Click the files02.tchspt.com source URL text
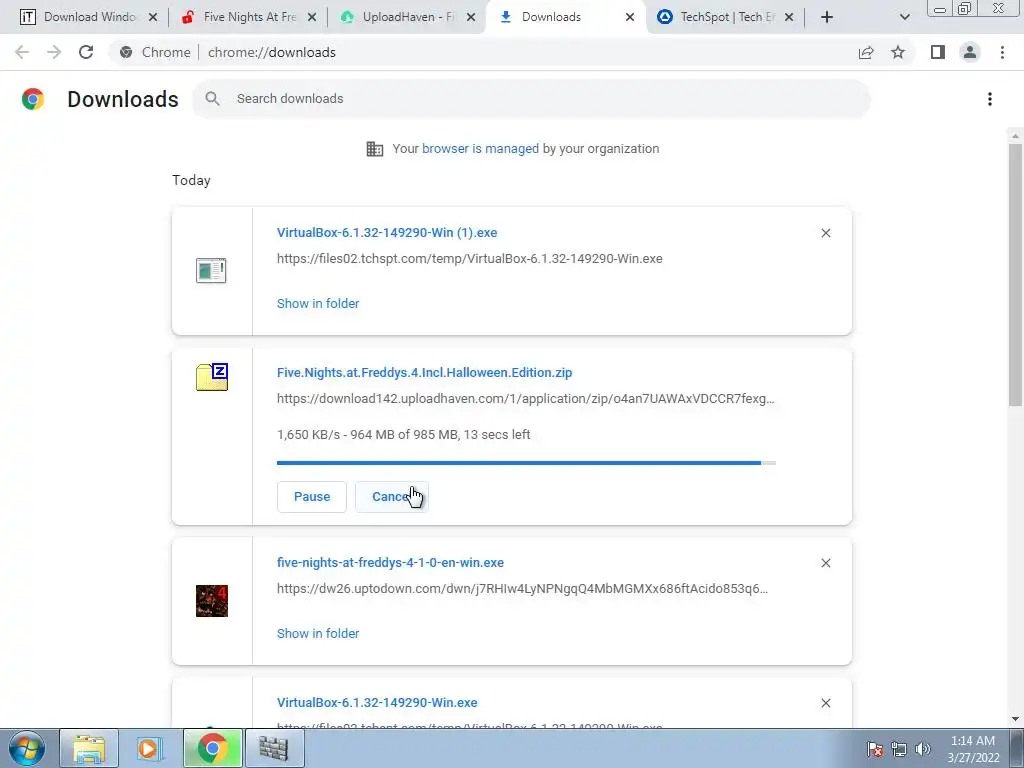The width and height of the screenshot is (1024, 768). [470, 259]
